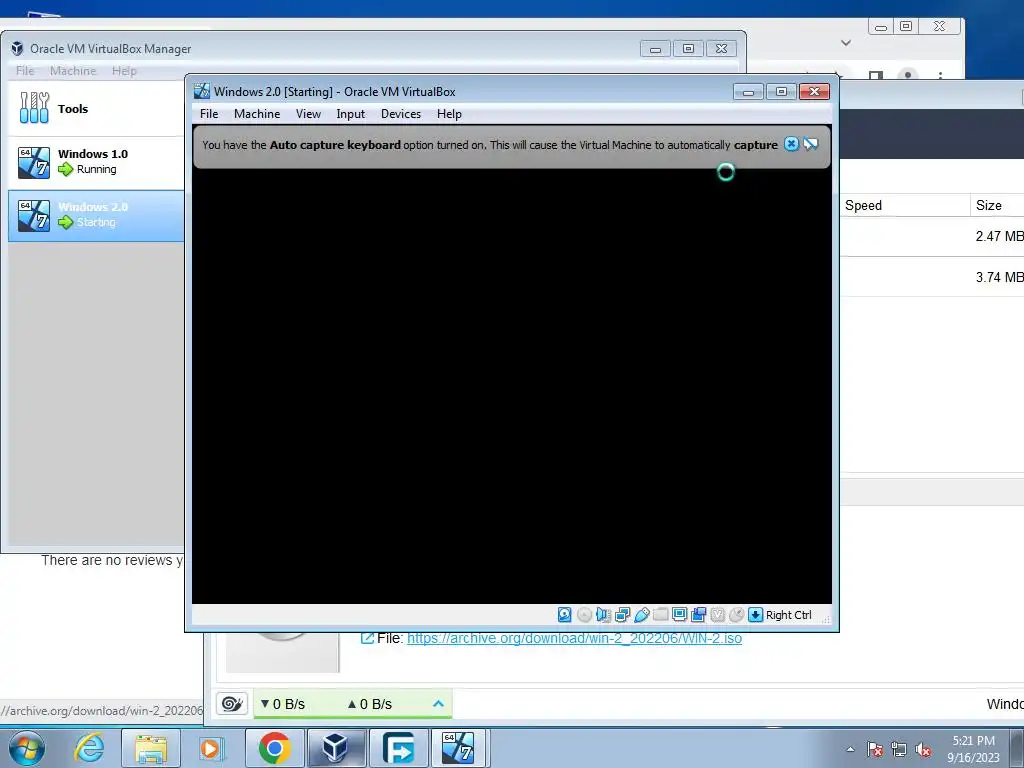Click the muted volume tray icon

click(x=923, y=749)
